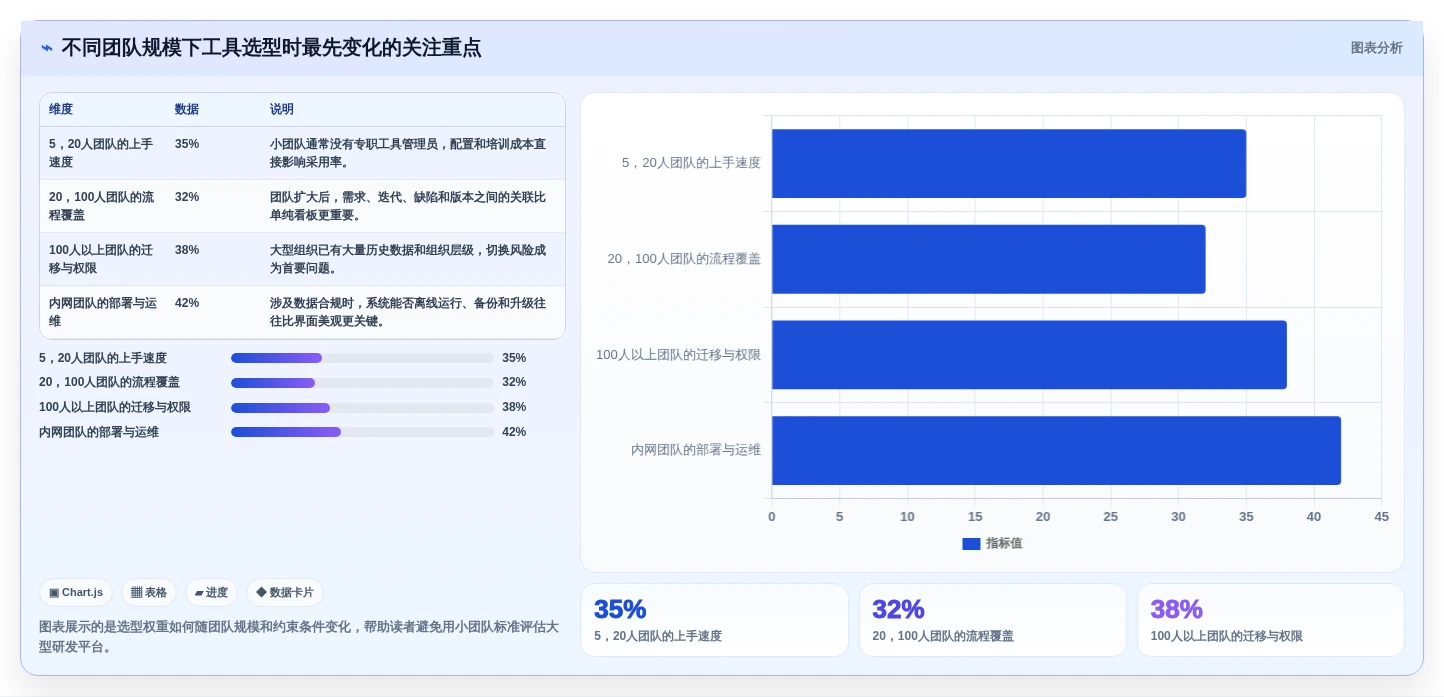Screen dimensions: 1444x697
Task: Click the chart y-axis label 内网团队的部署与运维
Action: coord(696,451)
